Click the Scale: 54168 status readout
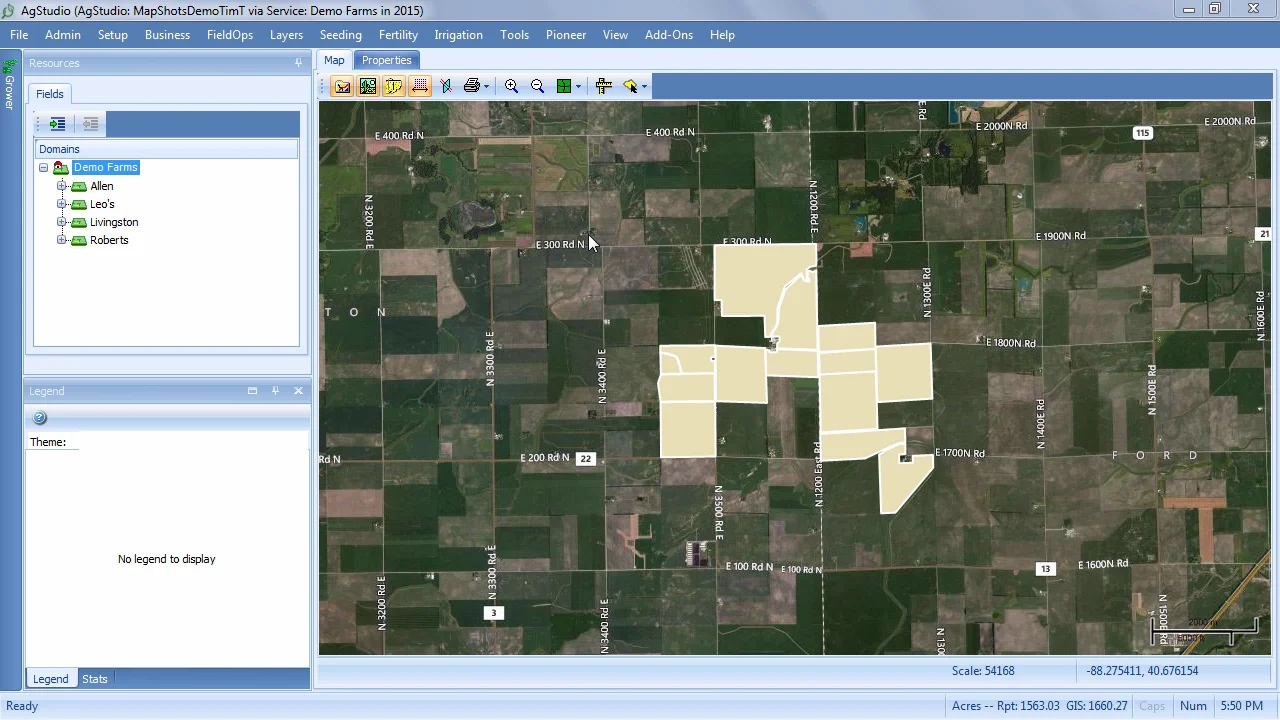This screenshot has height=720, width=1280. (983, 671)
